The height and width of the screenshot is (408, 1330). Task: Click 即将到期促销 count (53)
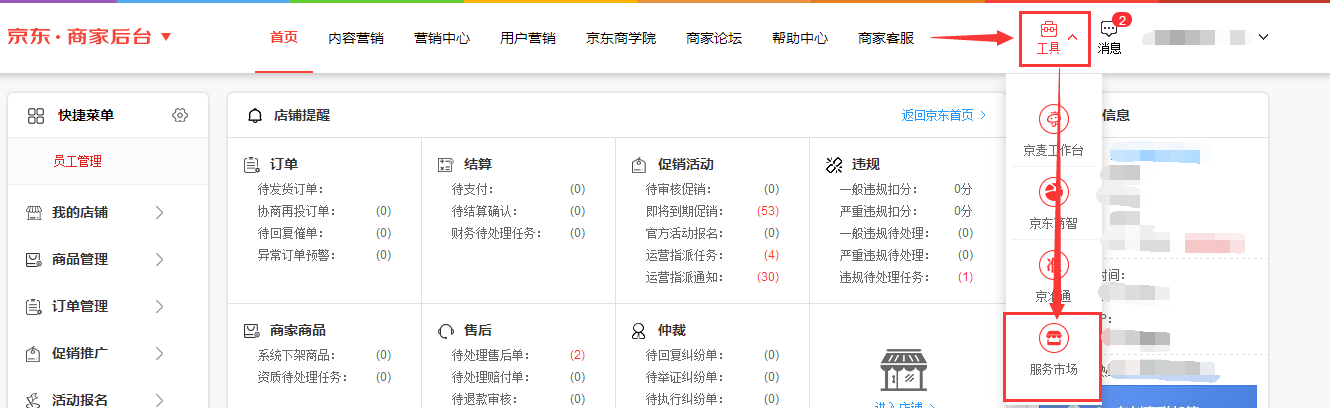point(768,211)
